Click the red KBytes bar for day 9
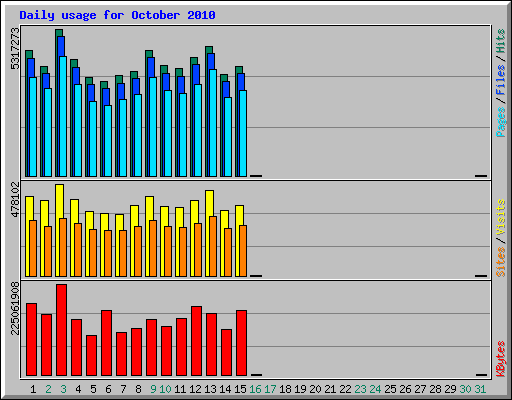Image resolution: width=512 pixels, height=400 pixels. point(152,348)
